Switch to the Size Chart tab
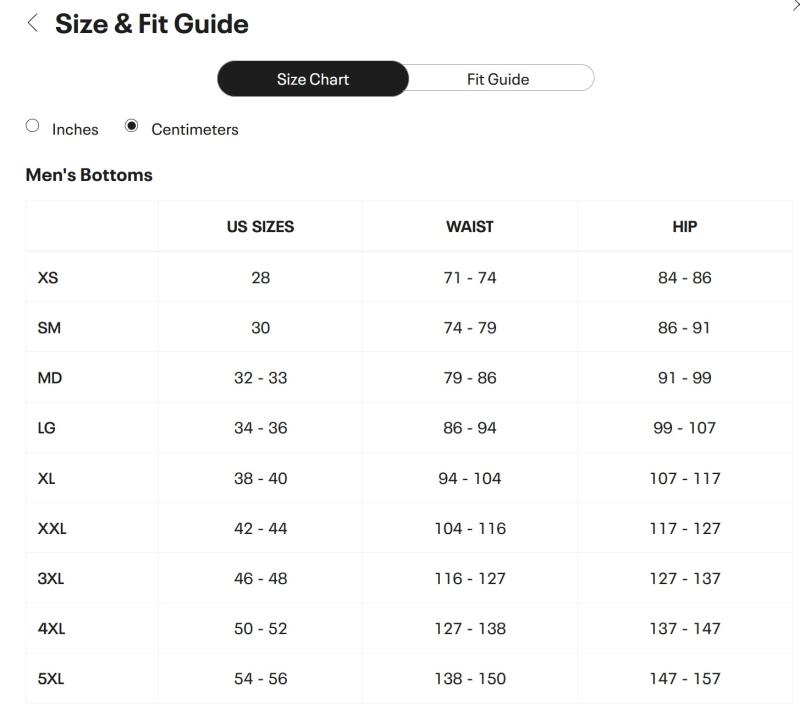 (313, 79)
